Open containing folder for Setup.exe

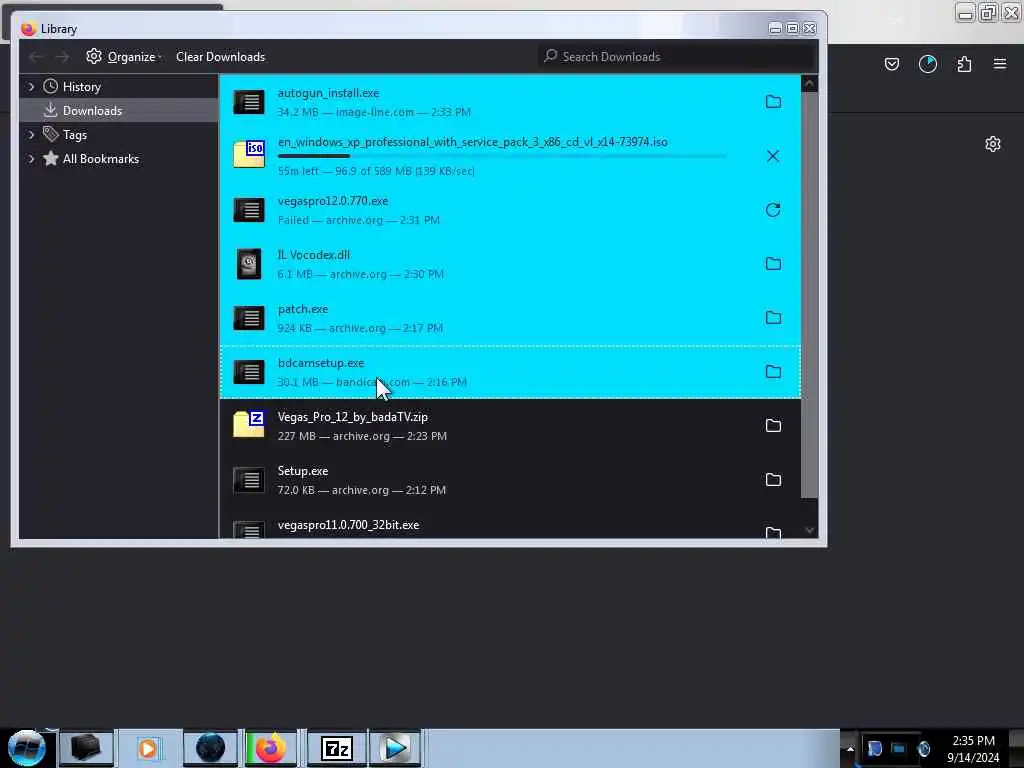coord(773,480)
